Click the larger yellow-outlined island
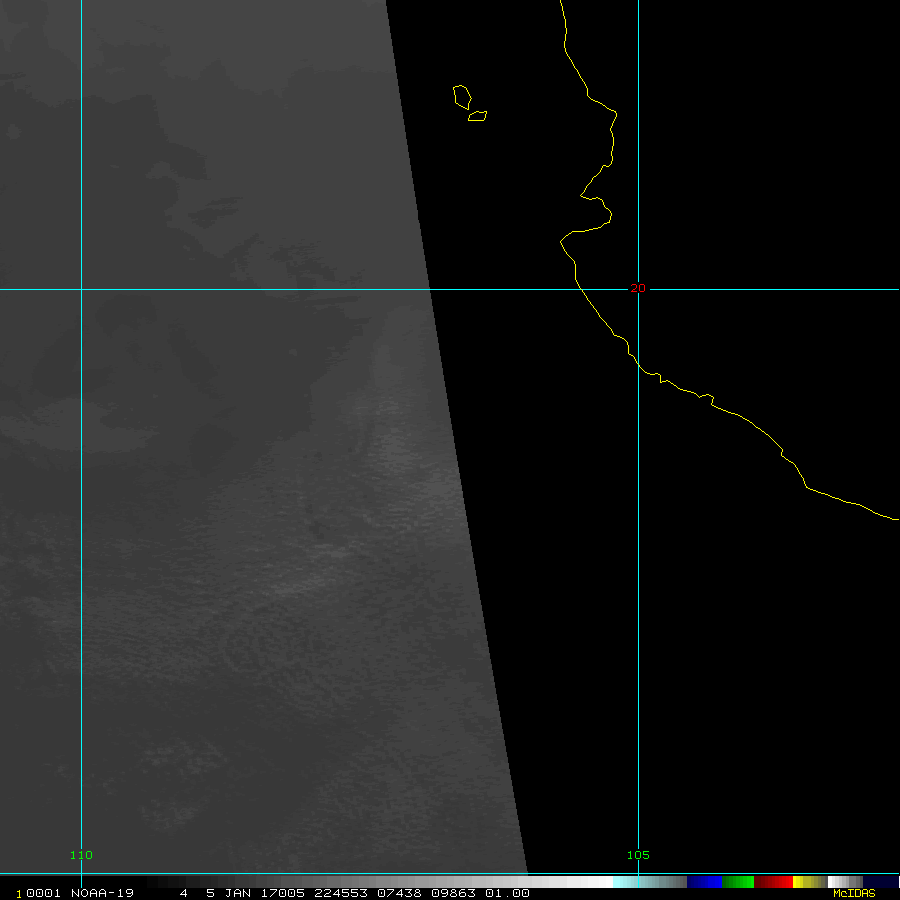Screen dimensions: 900x900 click(x=462, y=97)
